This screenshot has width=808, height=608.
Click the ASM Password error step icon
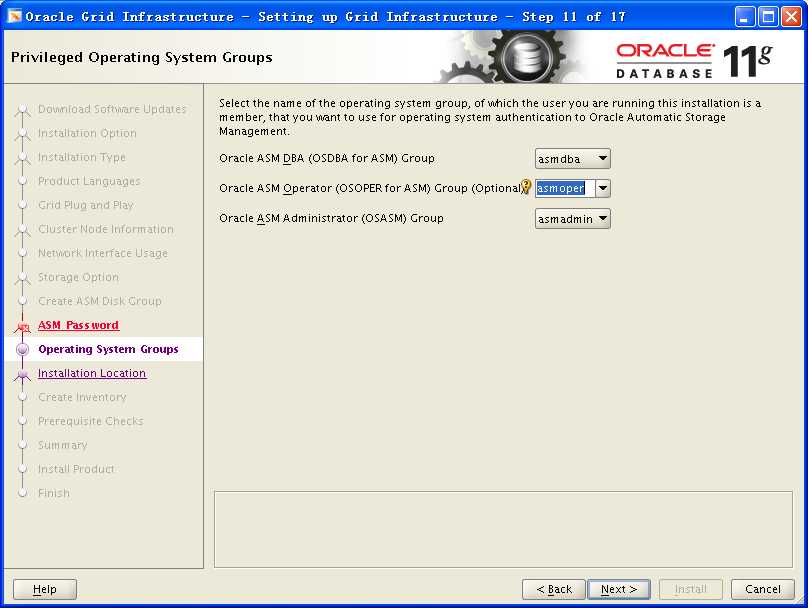point(23,327)
